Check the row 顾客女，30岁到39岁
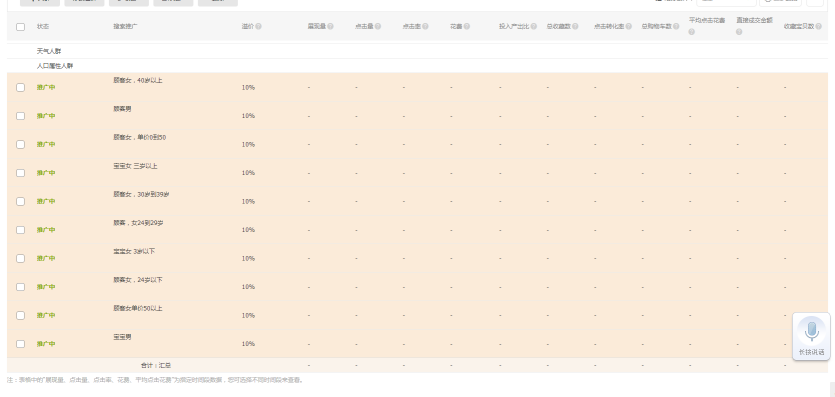The image size is (835, 397). pyautogui.click(x=20, y=201)
